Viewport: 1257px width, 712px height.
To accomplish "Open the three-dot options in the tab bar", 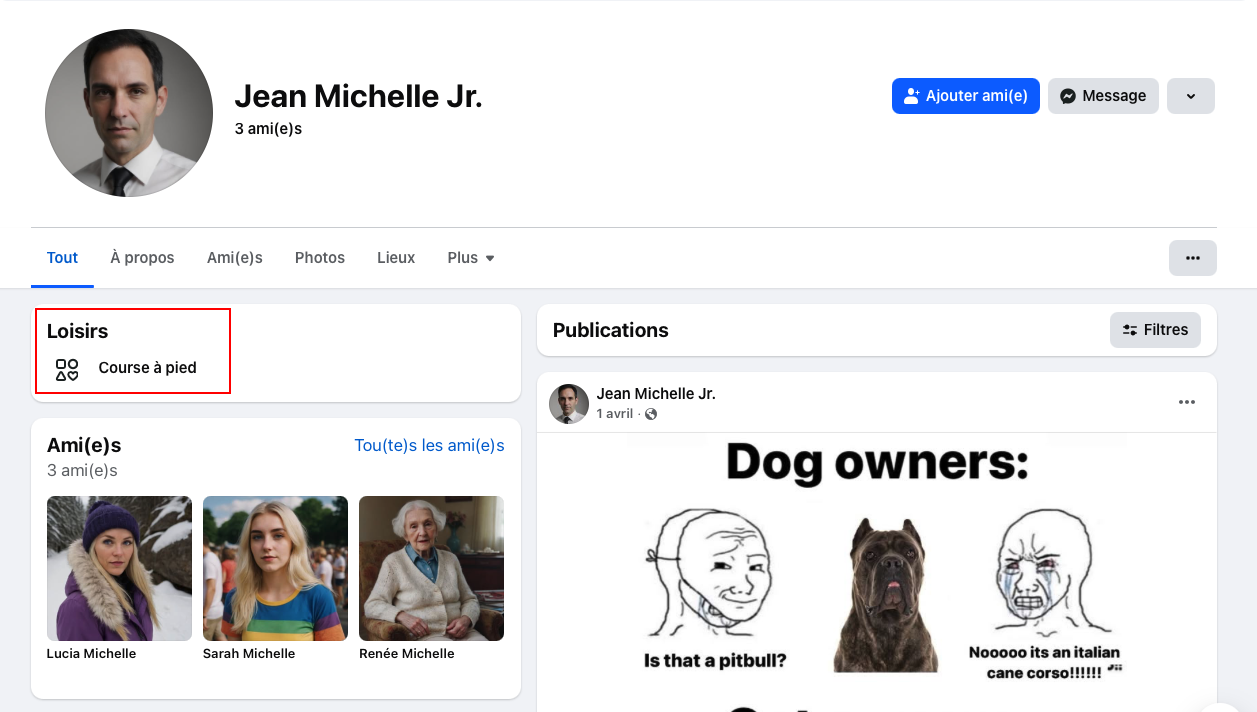I will [x=1192, y=258].
